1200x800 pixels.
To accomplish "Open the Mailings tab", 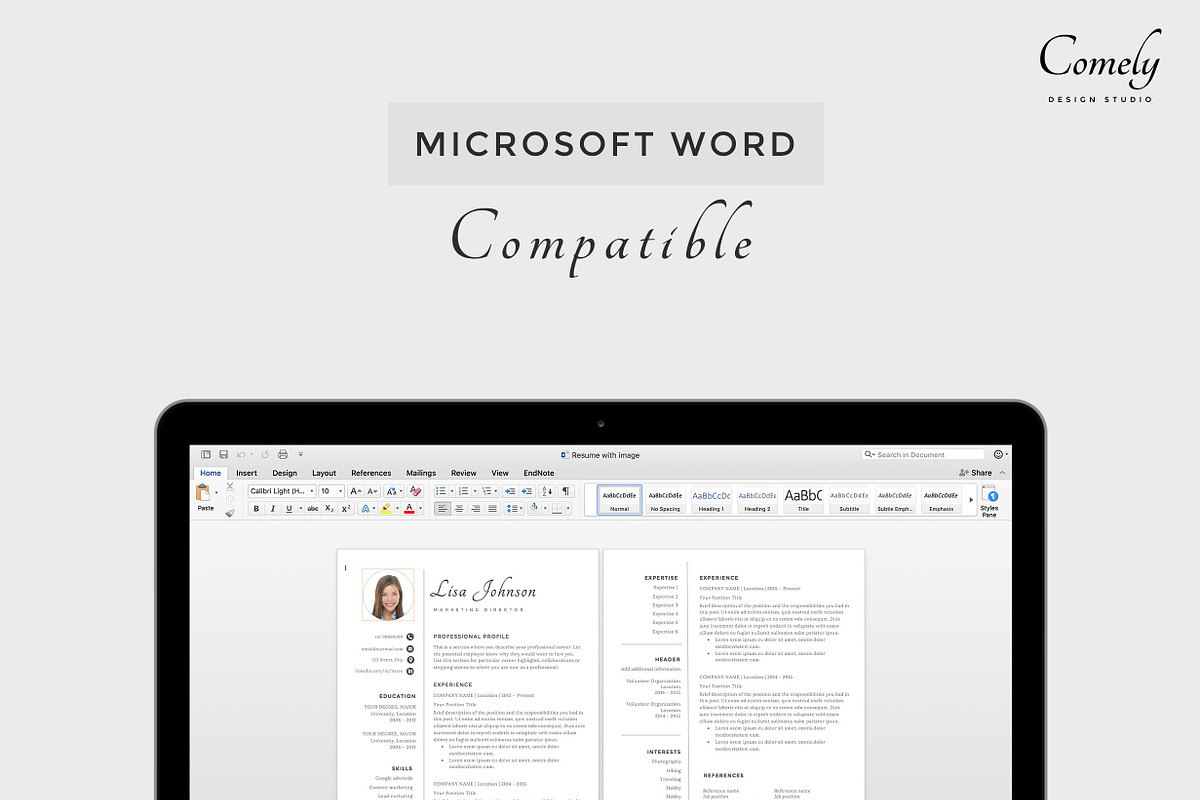I will point(421,473).
